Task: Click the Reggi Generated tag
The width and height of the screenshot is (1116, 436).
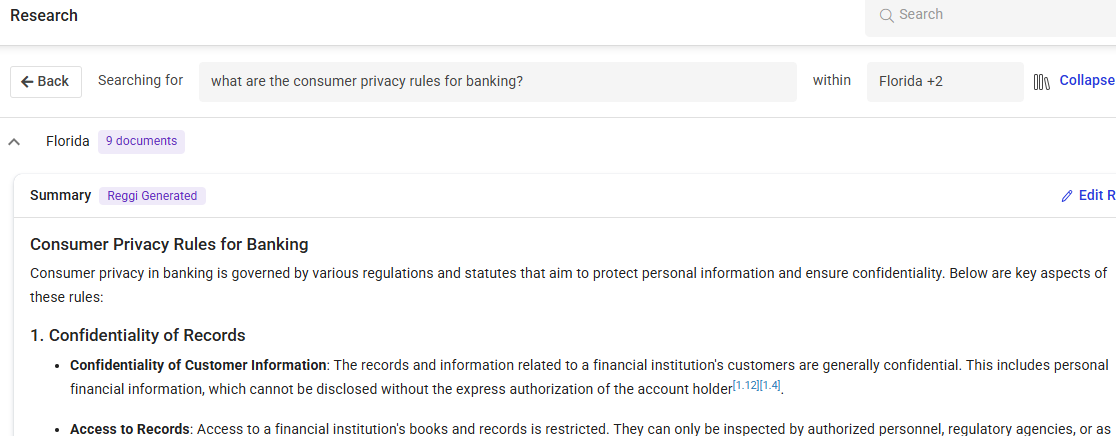Action: [152, 196]
